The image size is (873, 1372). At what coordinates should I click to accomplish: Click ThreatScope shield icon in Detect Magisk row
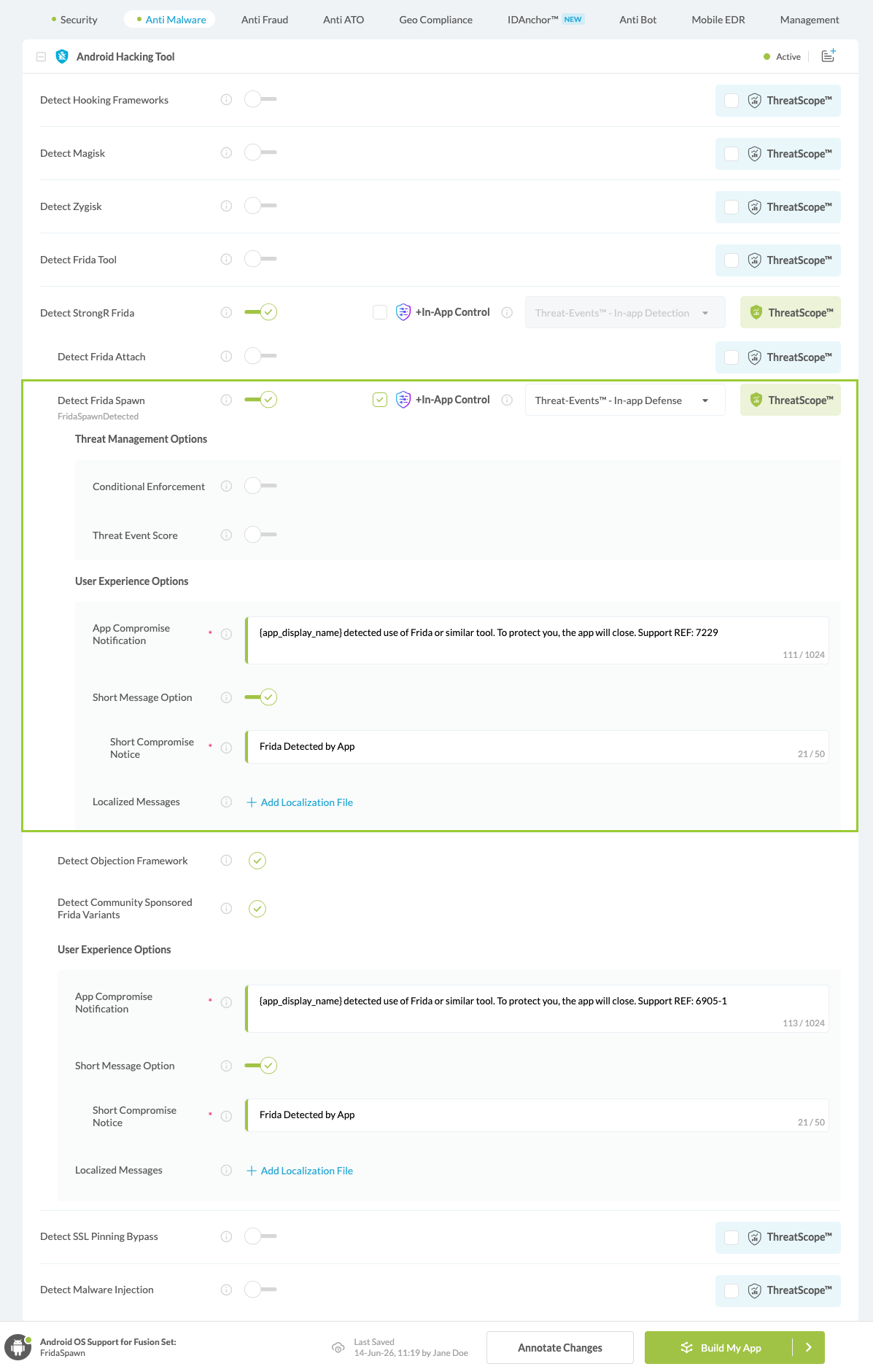tap(755, 154)
